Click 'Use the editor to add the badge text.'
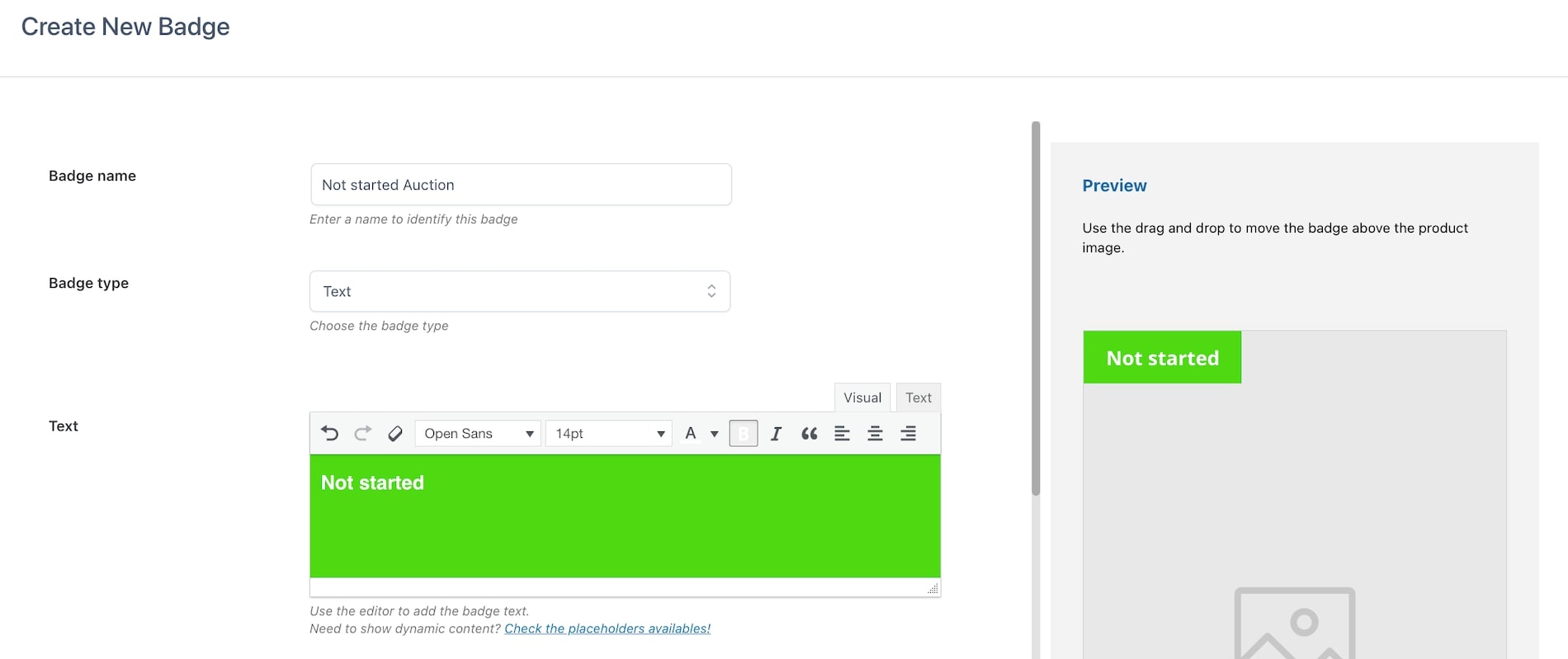 (x=419, y=611)
